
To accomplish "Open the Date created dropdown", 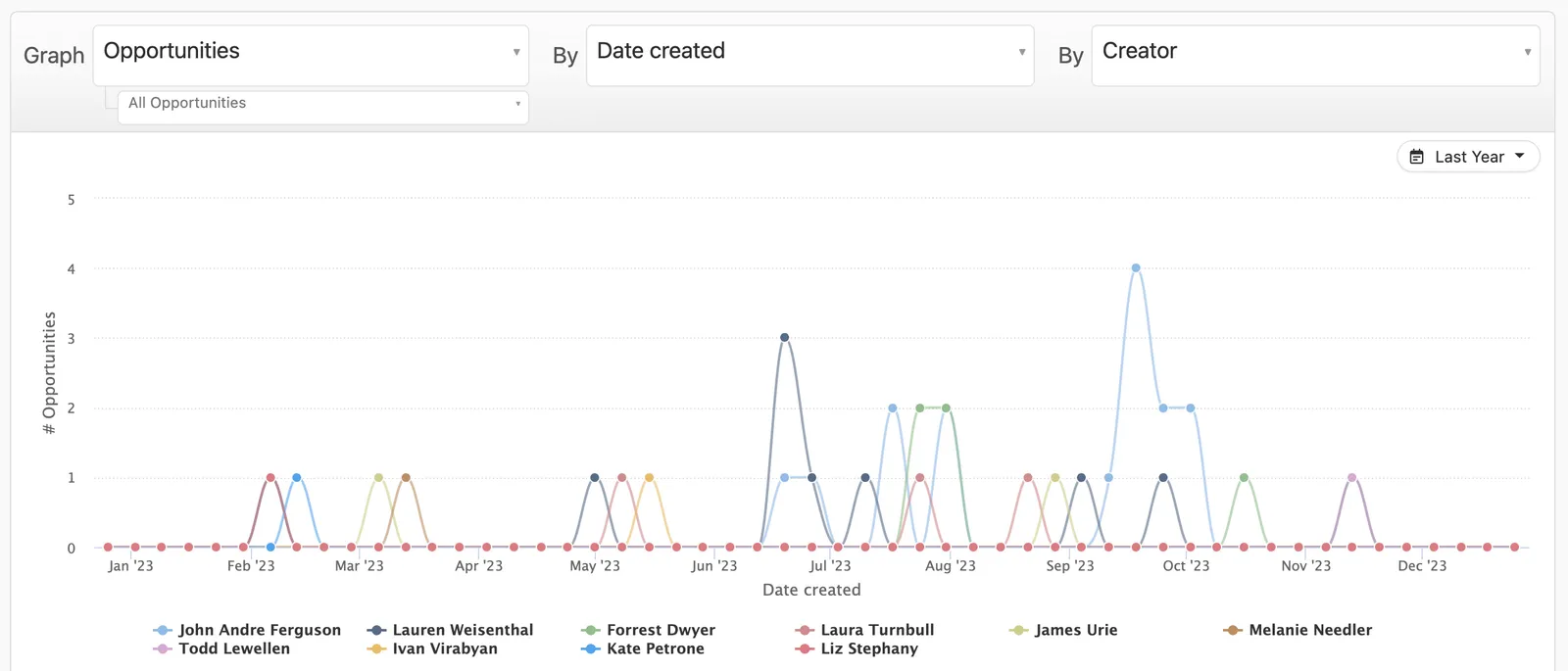I will (x=809, y=55).
